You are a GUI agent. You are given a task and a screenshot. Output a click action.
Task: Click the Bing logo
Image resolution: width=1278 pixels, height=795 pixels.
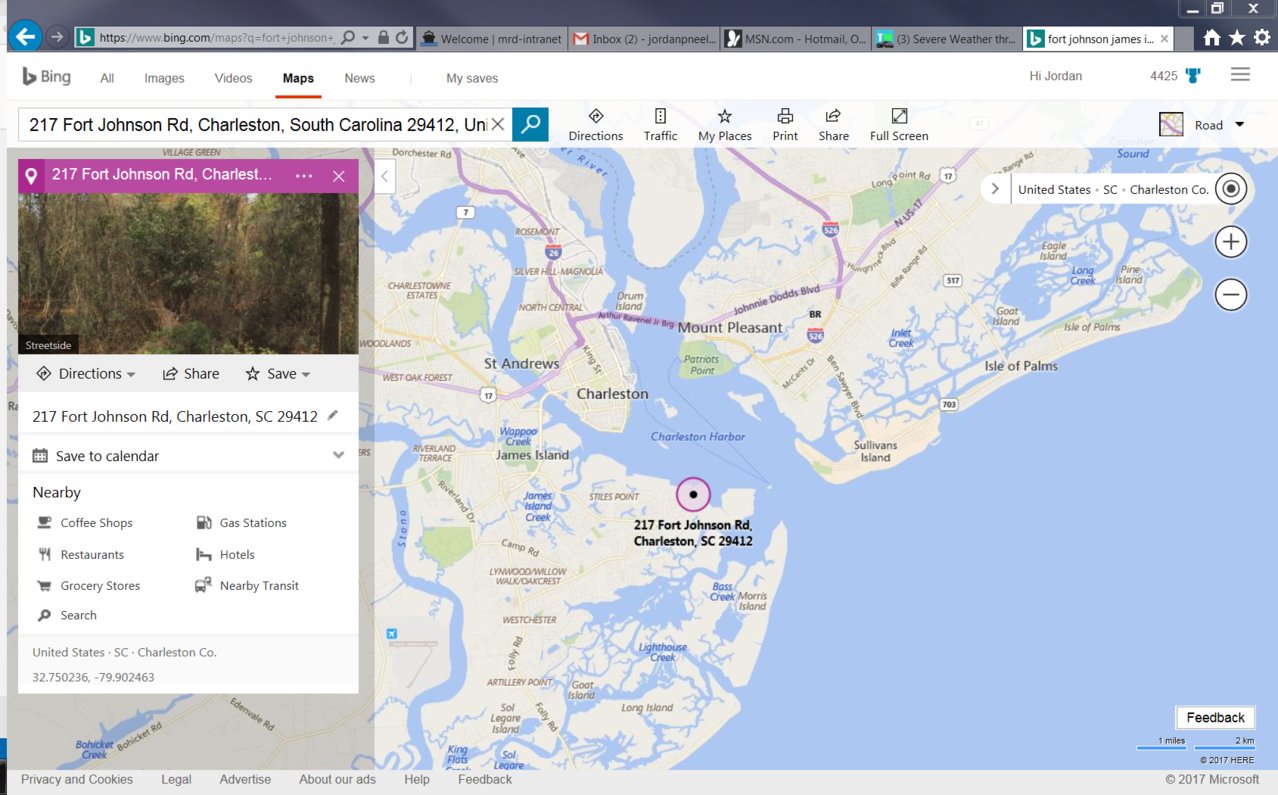(x=46, y=77)
